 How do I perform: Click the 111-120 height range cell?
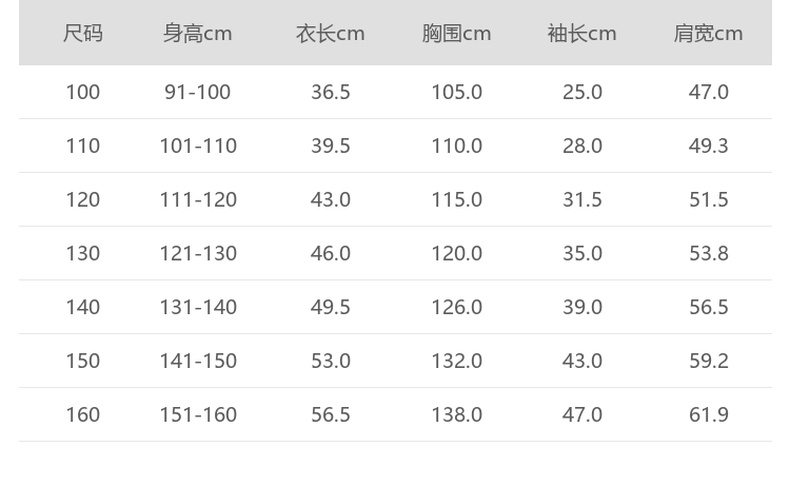pyautogui.click(x=198, y=200)
